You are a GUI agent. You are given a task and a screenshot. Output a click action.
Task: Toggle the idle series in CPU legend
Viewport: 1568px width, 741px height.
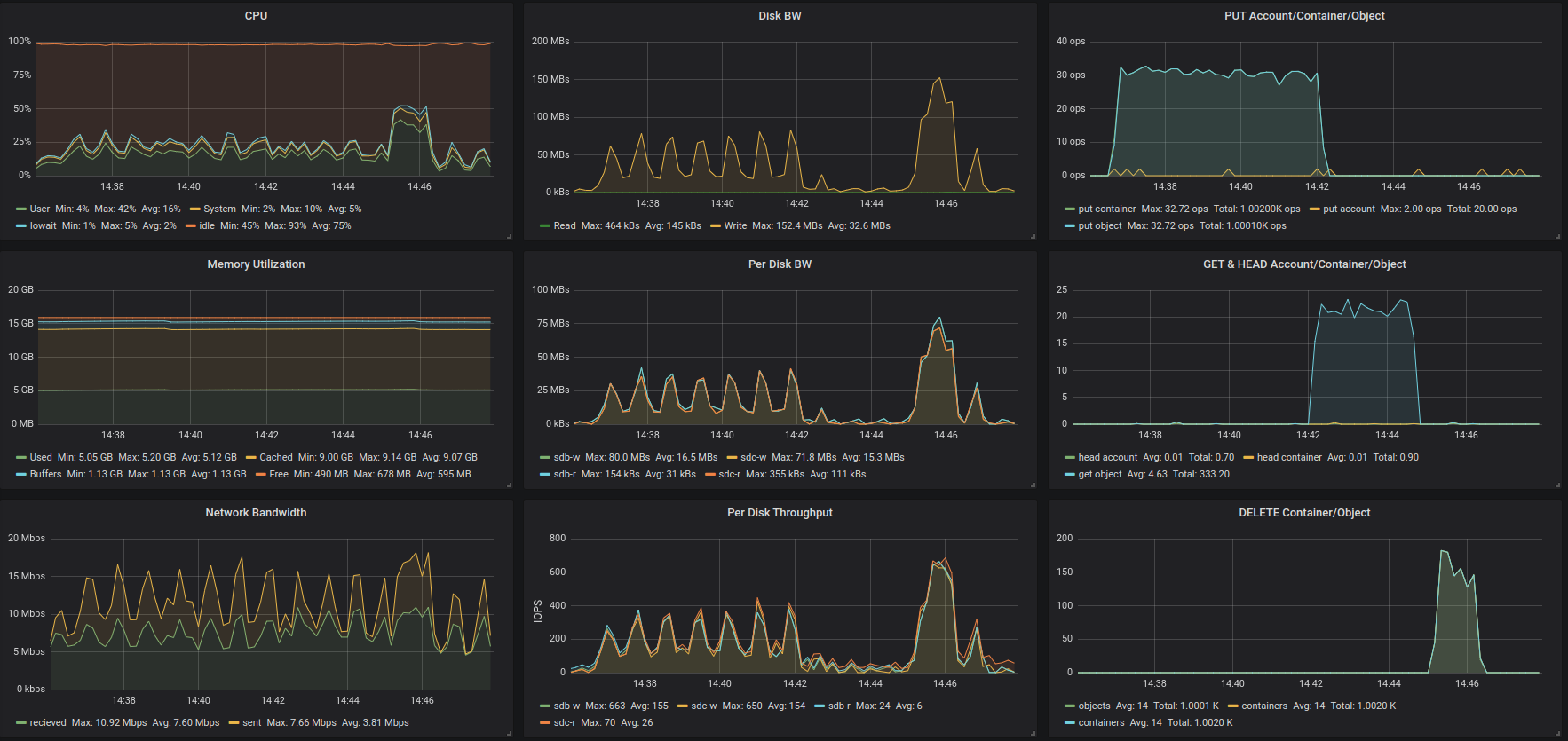[x=207, y=226]
